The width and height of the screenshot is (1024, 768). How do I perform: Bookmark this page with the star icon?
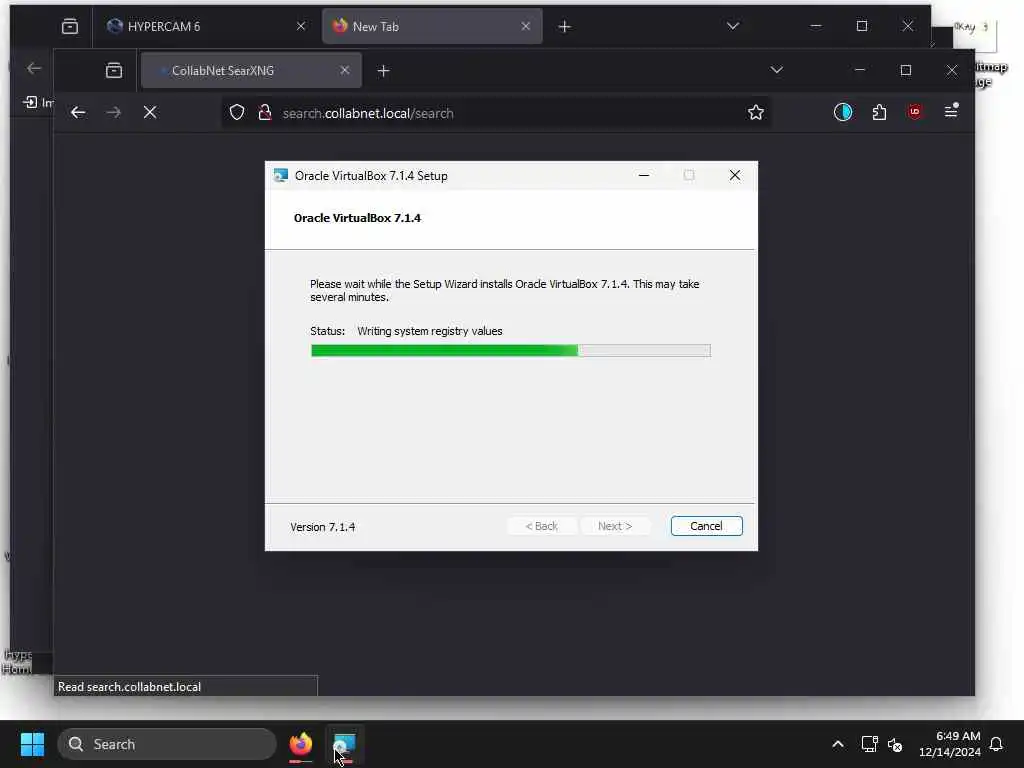tap(756, 112)
